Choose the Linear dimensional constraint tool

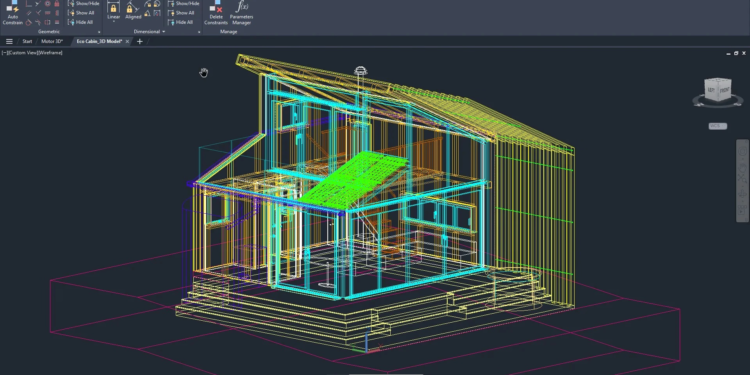[113, 10]
